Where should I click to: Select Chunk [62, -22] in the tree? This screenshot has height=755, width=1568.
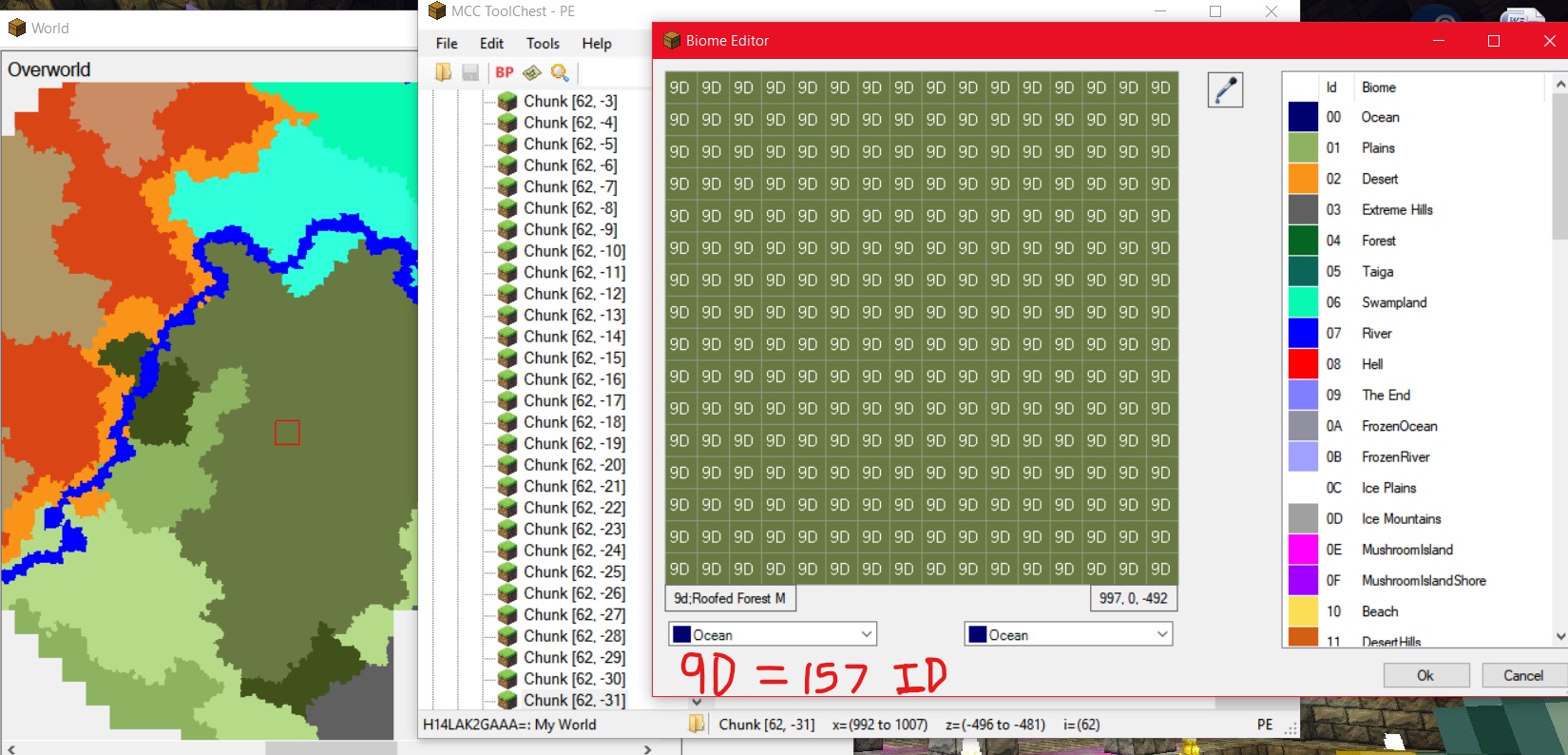click(575, 508)
